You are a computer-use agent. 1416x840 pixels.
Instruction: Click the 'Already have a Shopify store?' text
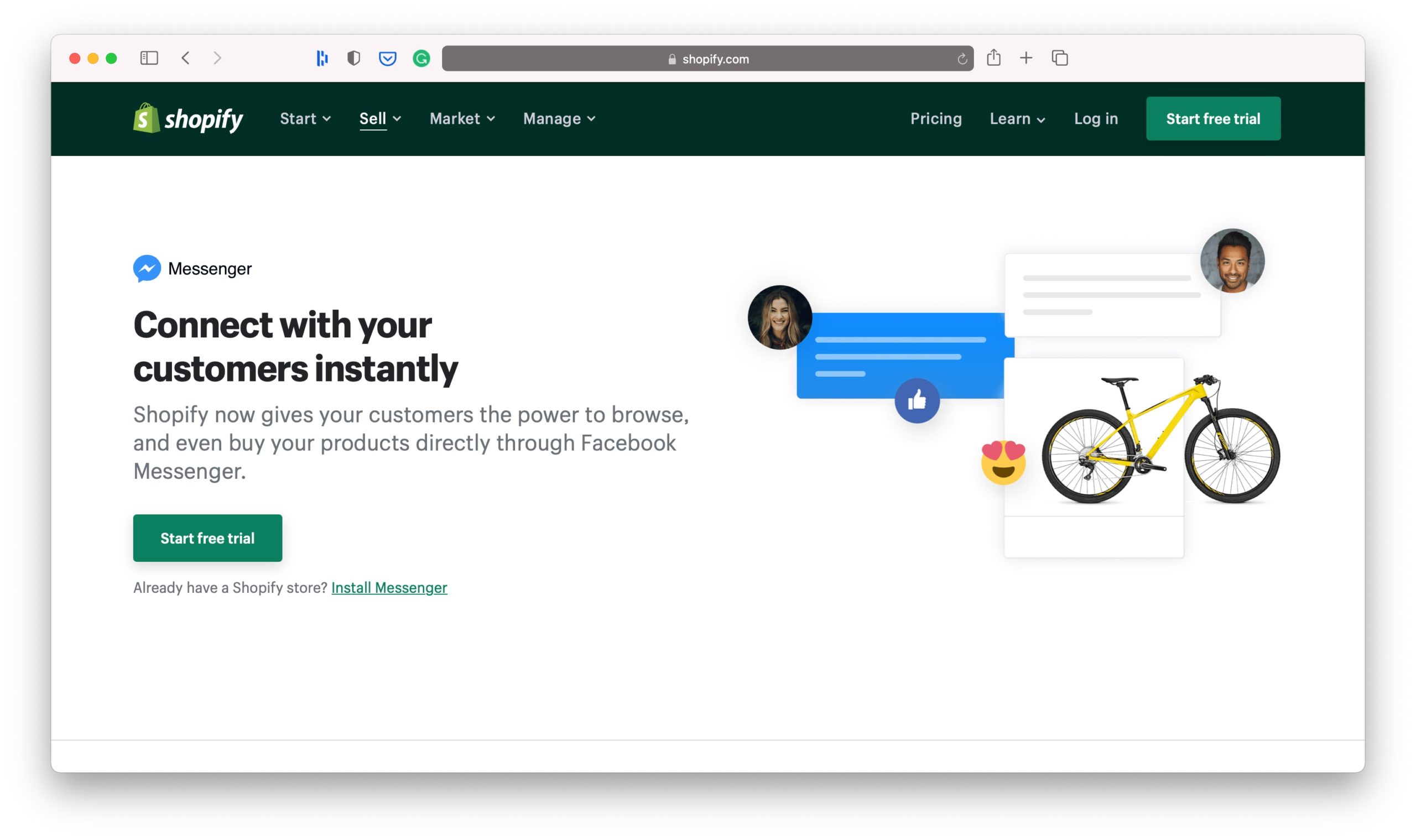pyautogui.click(x=231, y=587)
